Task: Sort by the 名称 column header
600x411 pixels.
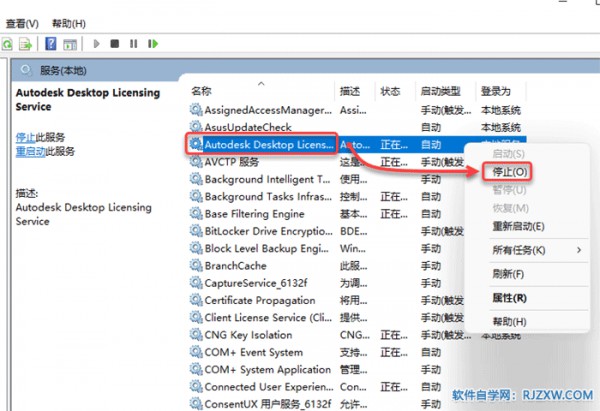Action: (x=201, y=91)
